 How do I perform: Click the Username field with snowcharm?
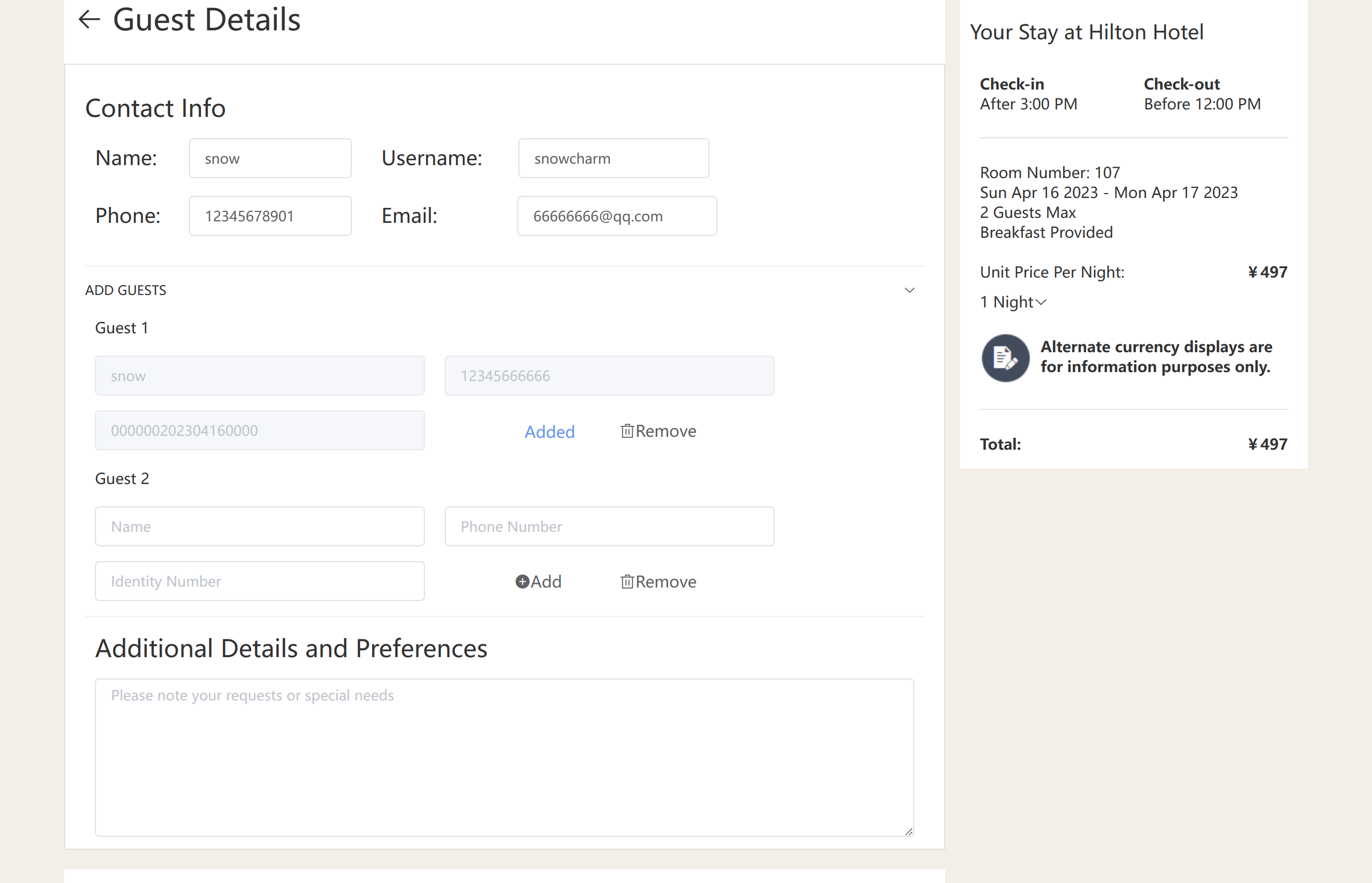click(x=613, y=158)
